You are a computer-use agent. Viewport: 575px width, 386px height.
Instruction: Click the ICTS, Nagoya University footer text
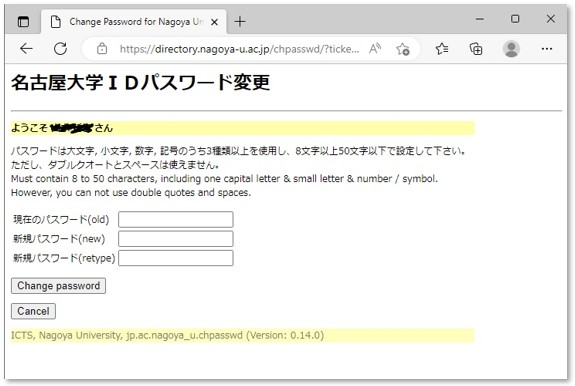click(167, 335)
